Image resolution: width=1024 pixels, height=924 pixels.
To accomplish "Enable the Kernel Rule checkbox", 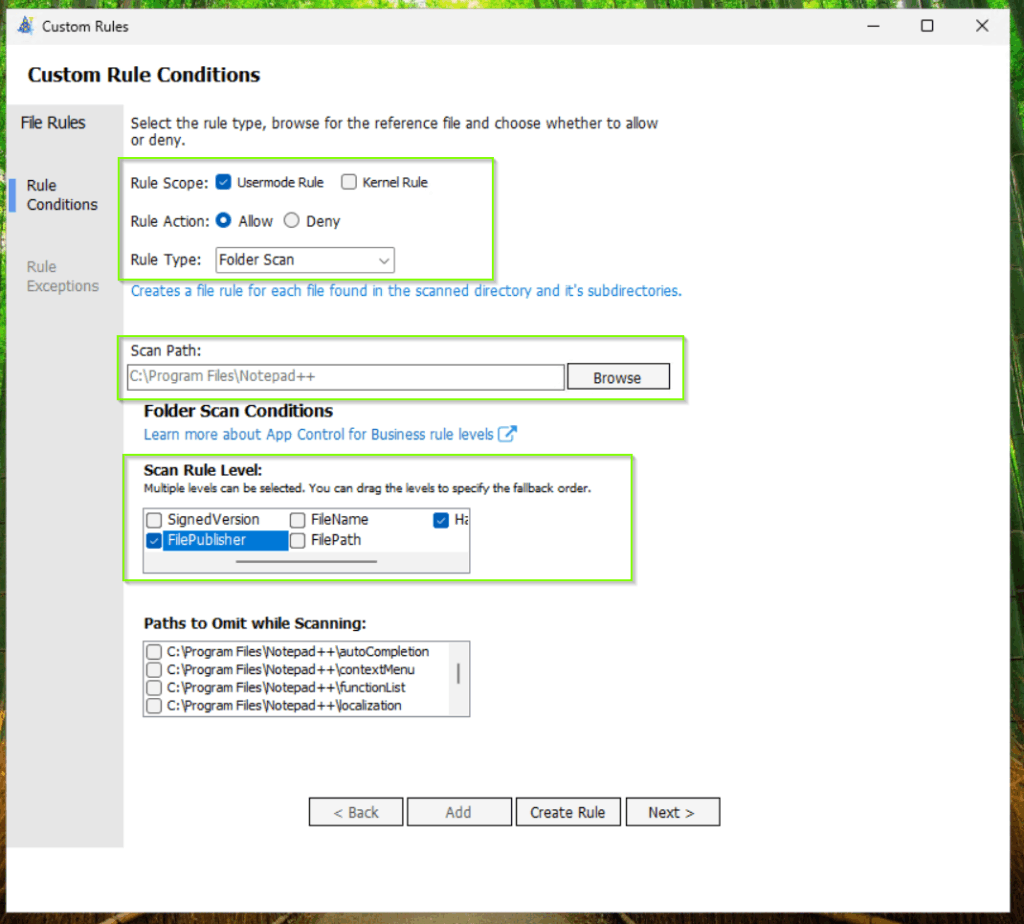I will [x=349, y=182].
